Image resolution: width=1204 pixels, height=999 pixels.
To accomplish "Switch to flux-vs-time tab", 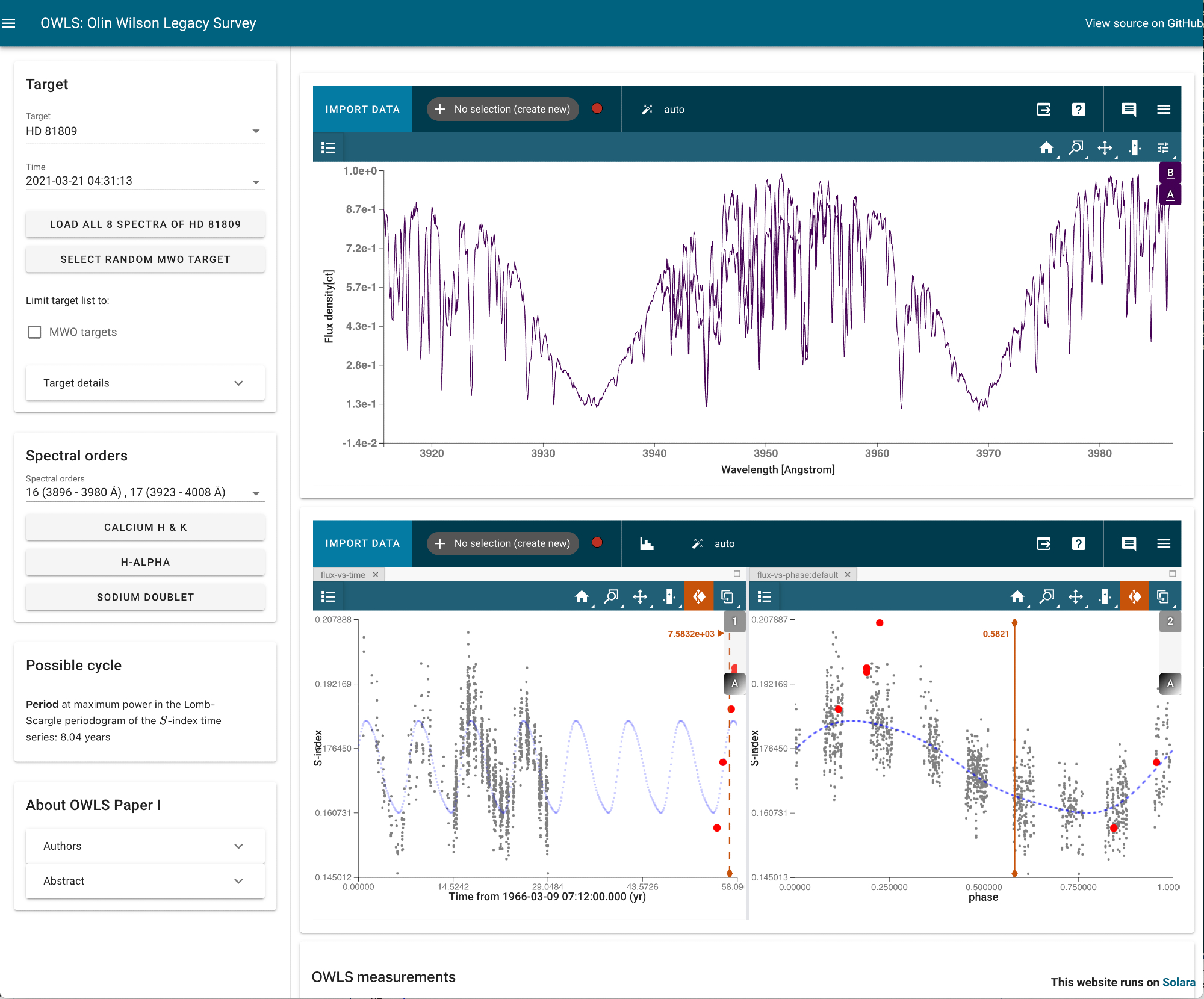I will [x=343, y=575].
